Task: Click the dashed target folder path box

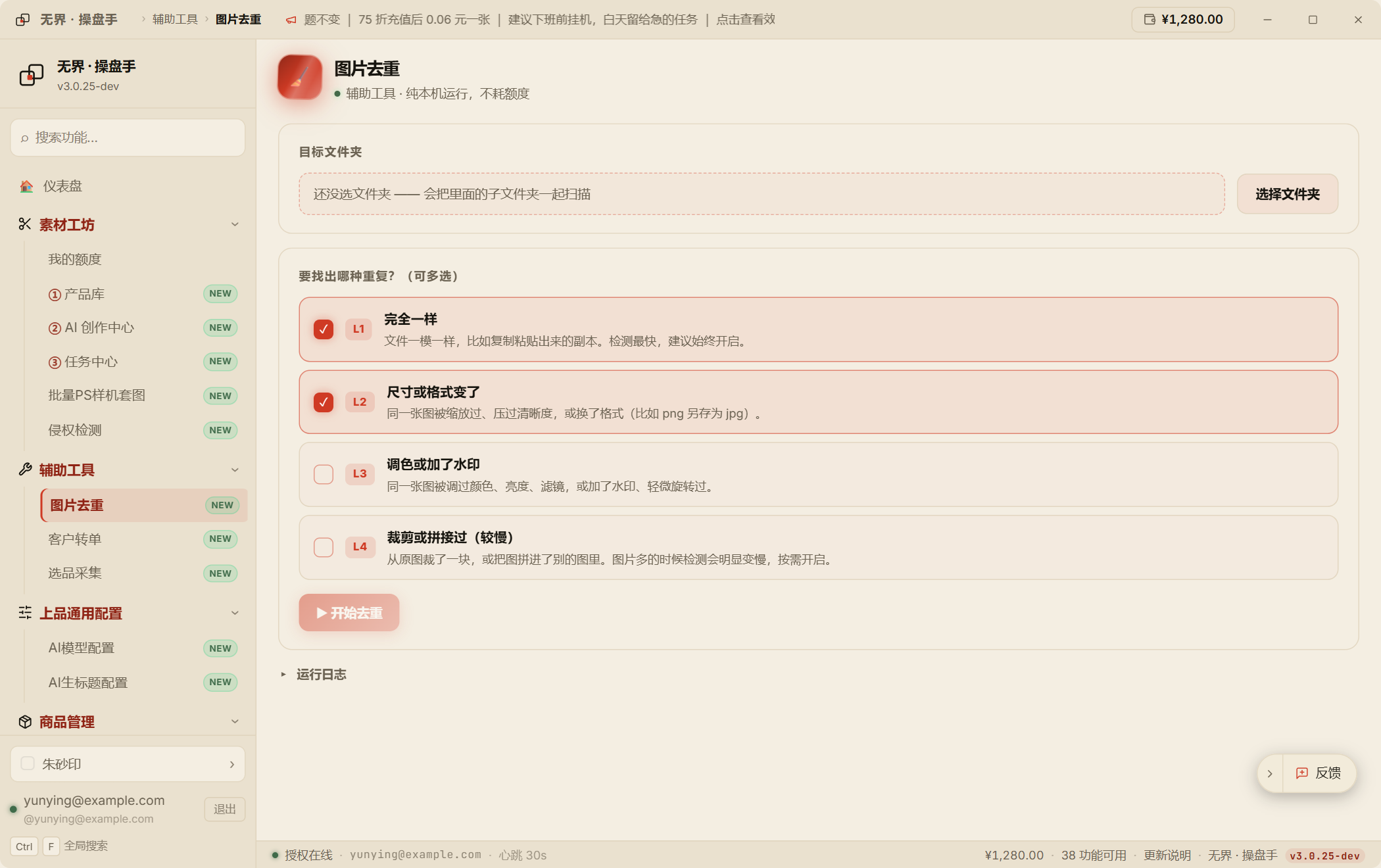Action: (762, 194)
